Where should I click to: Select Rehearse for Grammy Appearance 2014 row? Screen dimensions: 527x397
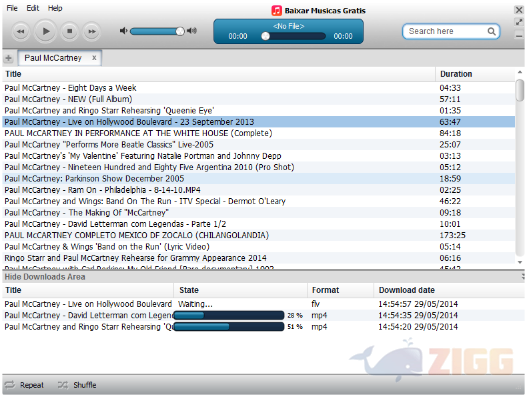pyautogui.click(x=258, y=258)
